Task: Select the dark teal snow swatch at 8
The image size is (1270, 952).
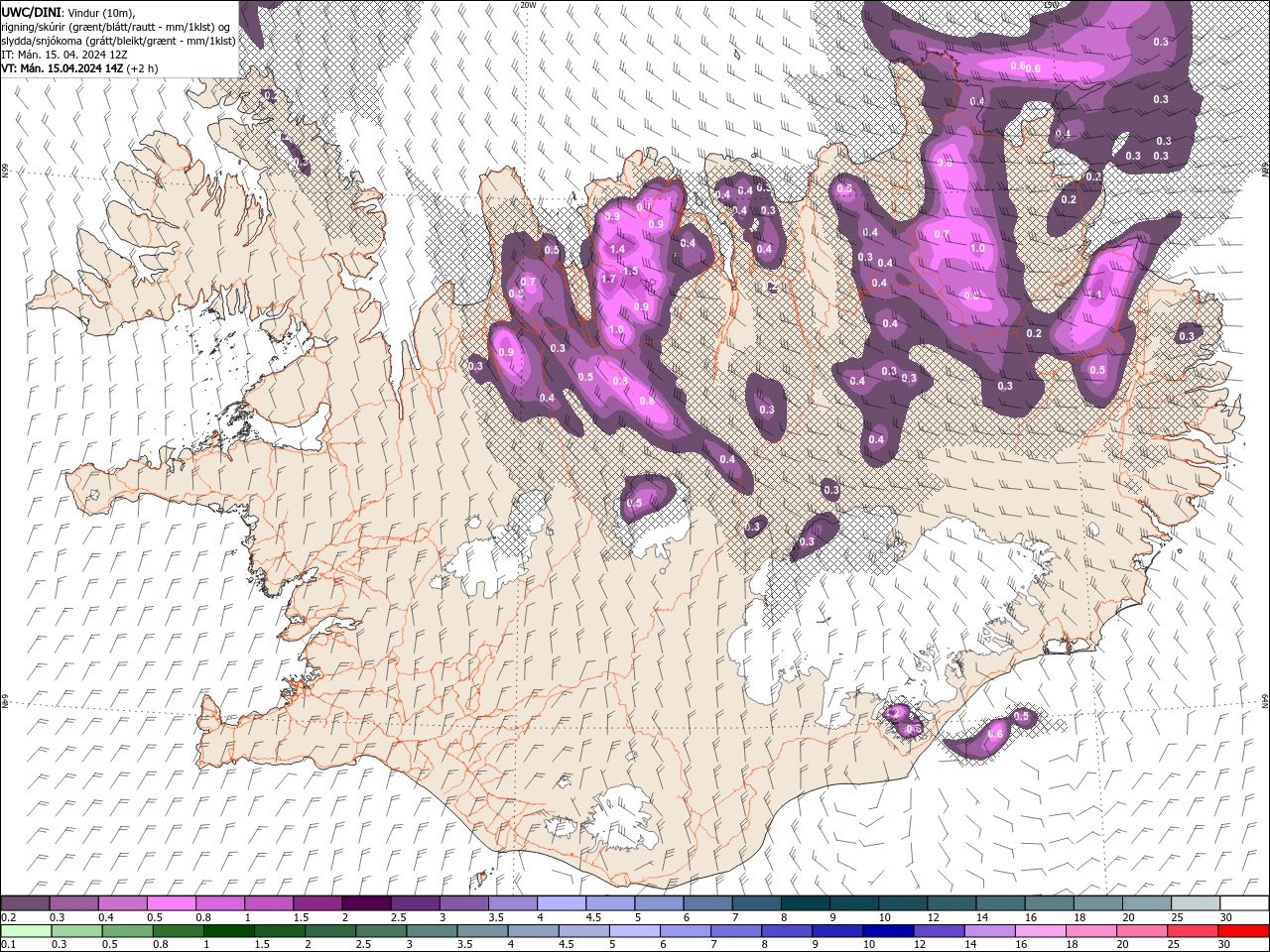Action: [x=805, y=903]
